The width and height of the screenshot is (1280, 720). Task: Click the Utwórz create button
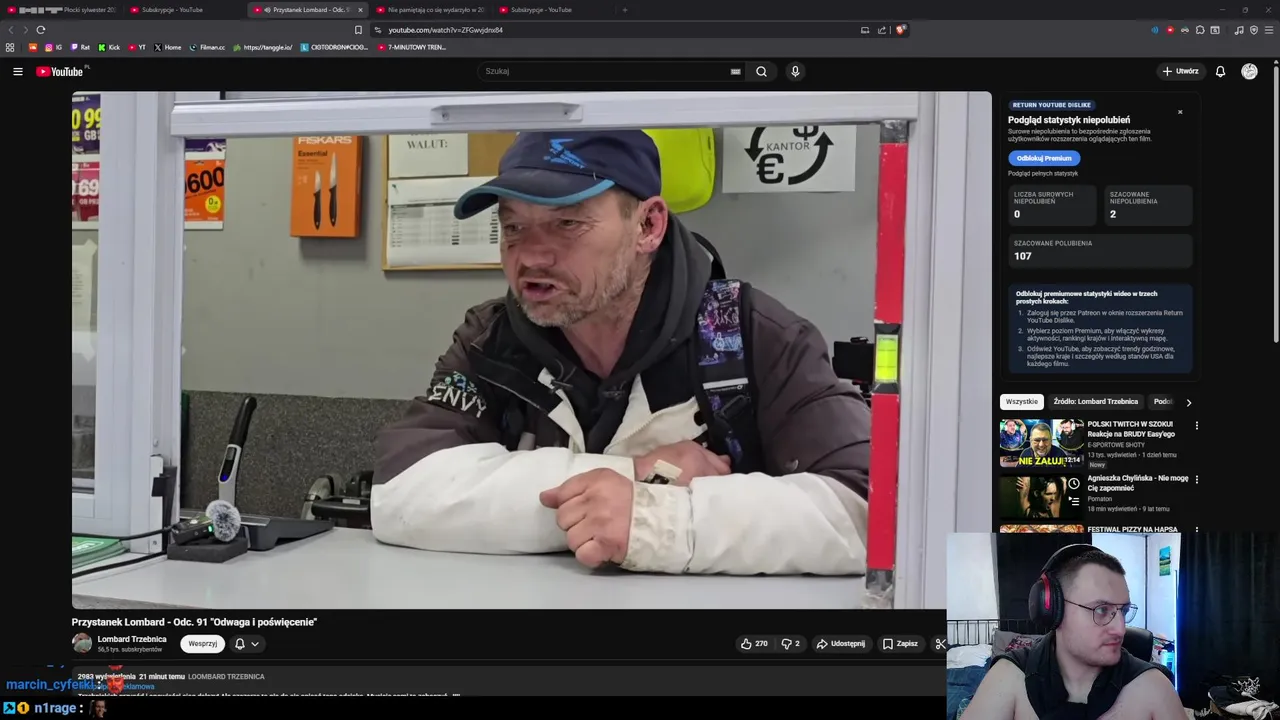click(x=1180, y=71)
